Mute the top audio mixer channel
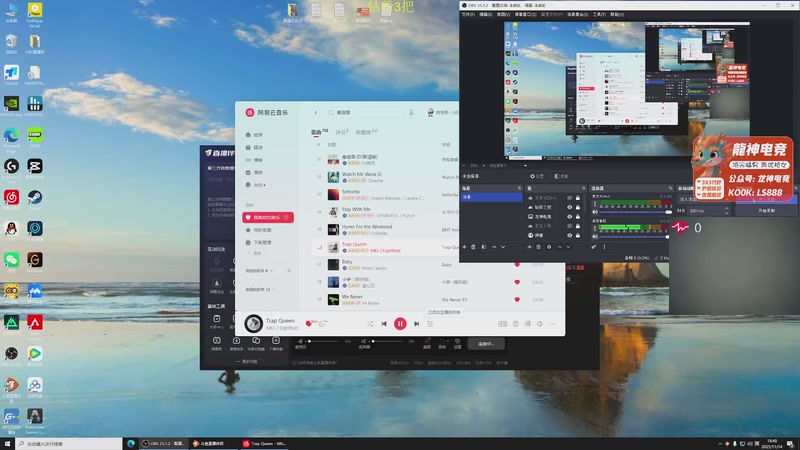Viewport: 800px width, 450px height. [595, 212]
